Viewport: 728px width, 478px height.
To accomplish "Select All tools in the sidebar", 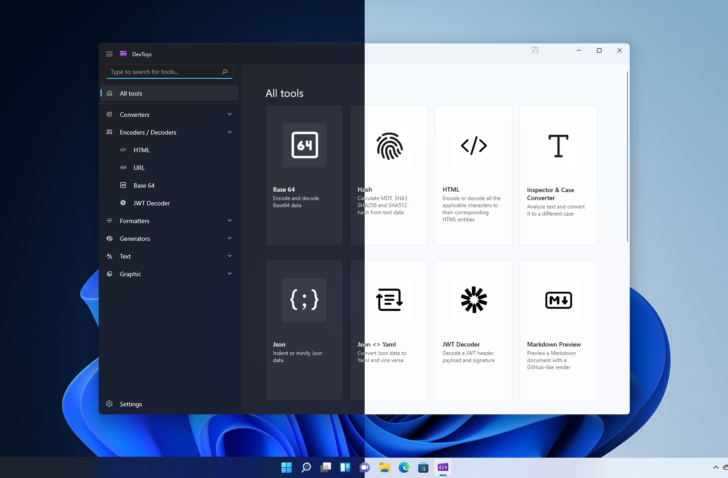I will click(169, 93).
